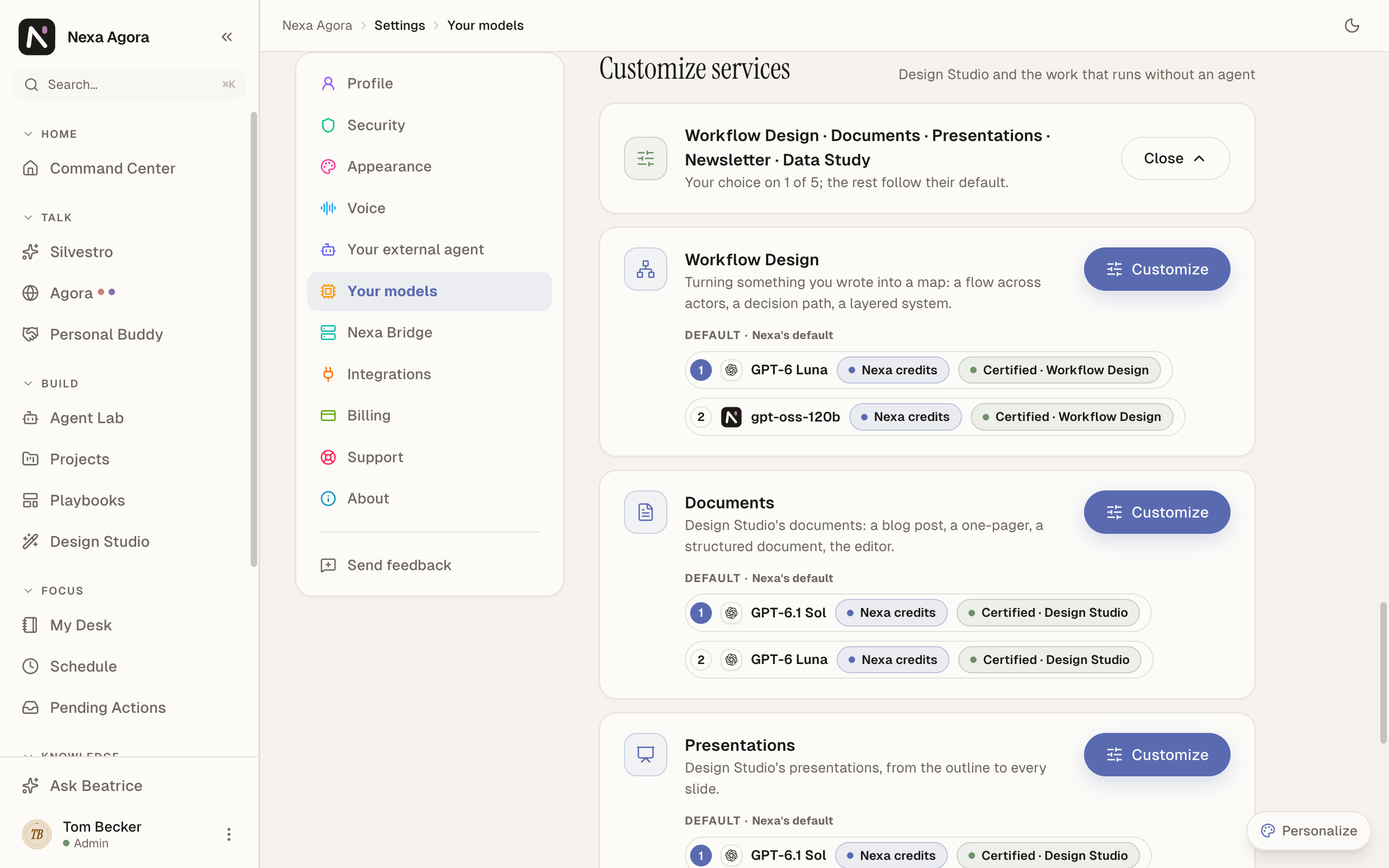
Task: Open Tom Becker's three-dot menu
Action: click(228, 834)
